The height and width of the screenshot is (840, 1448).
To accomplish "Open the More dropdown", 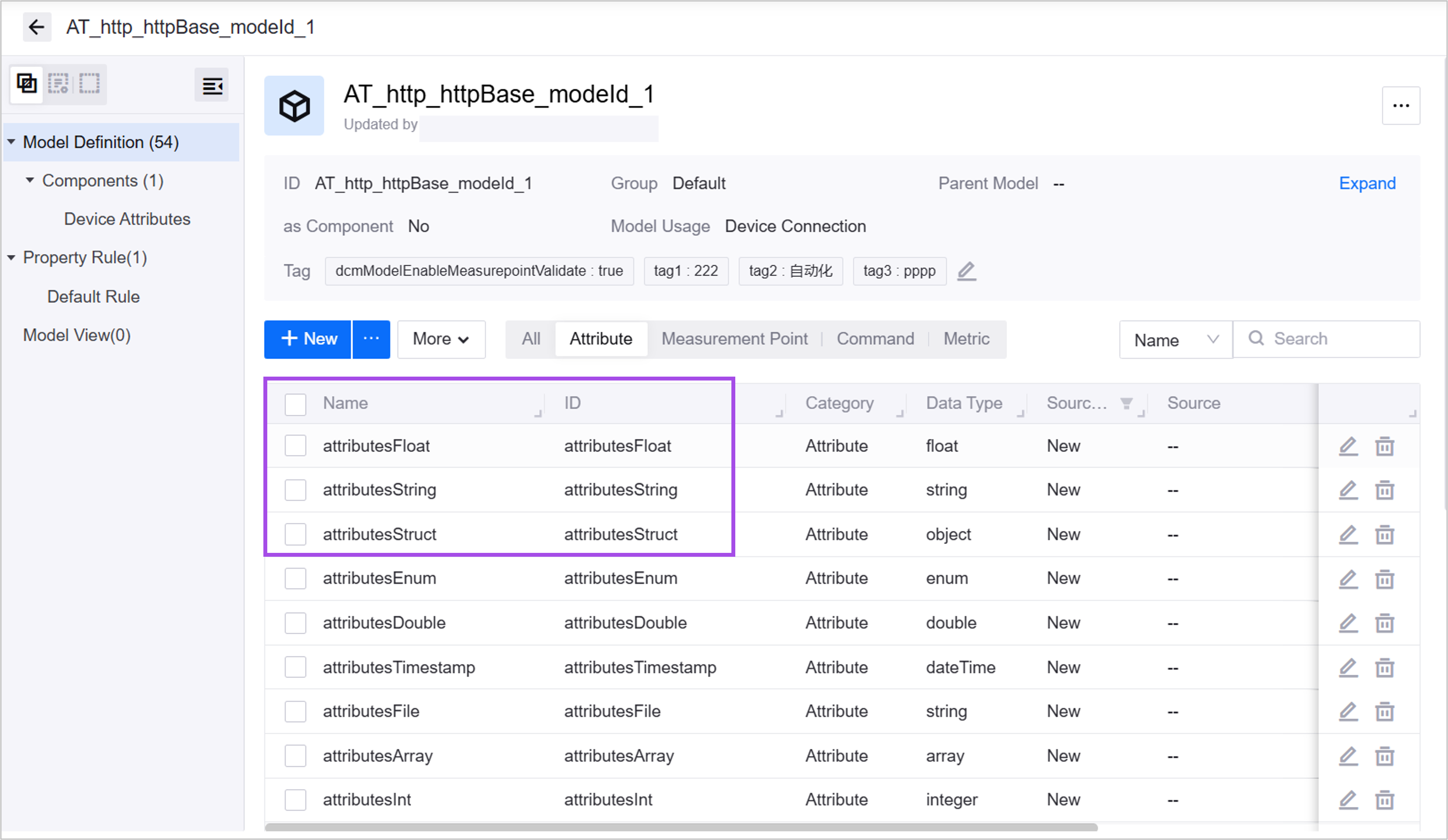I will [x=441, y=339].
